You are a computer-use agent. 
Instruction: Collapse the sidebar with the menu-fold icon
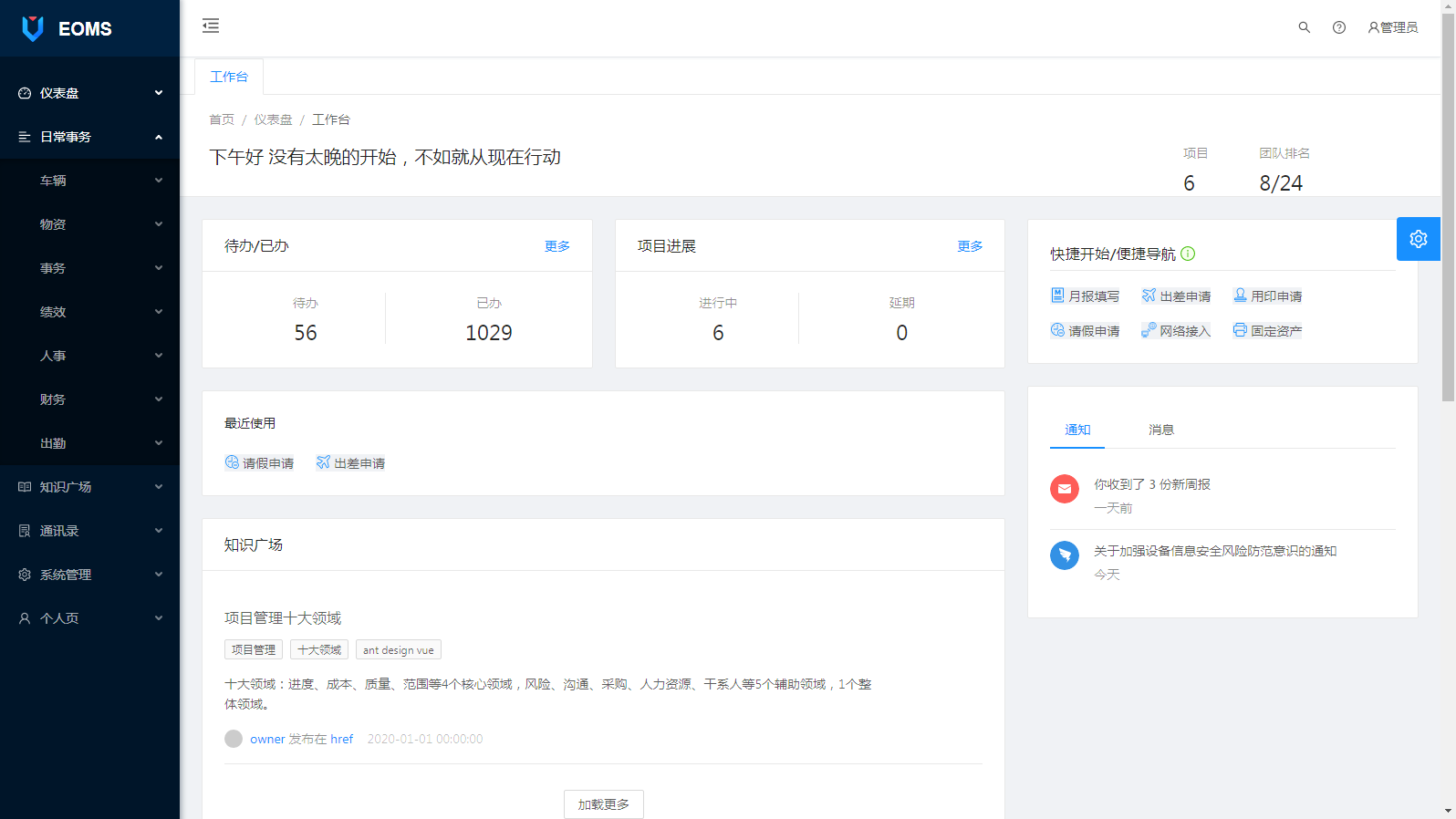point(211,26)
